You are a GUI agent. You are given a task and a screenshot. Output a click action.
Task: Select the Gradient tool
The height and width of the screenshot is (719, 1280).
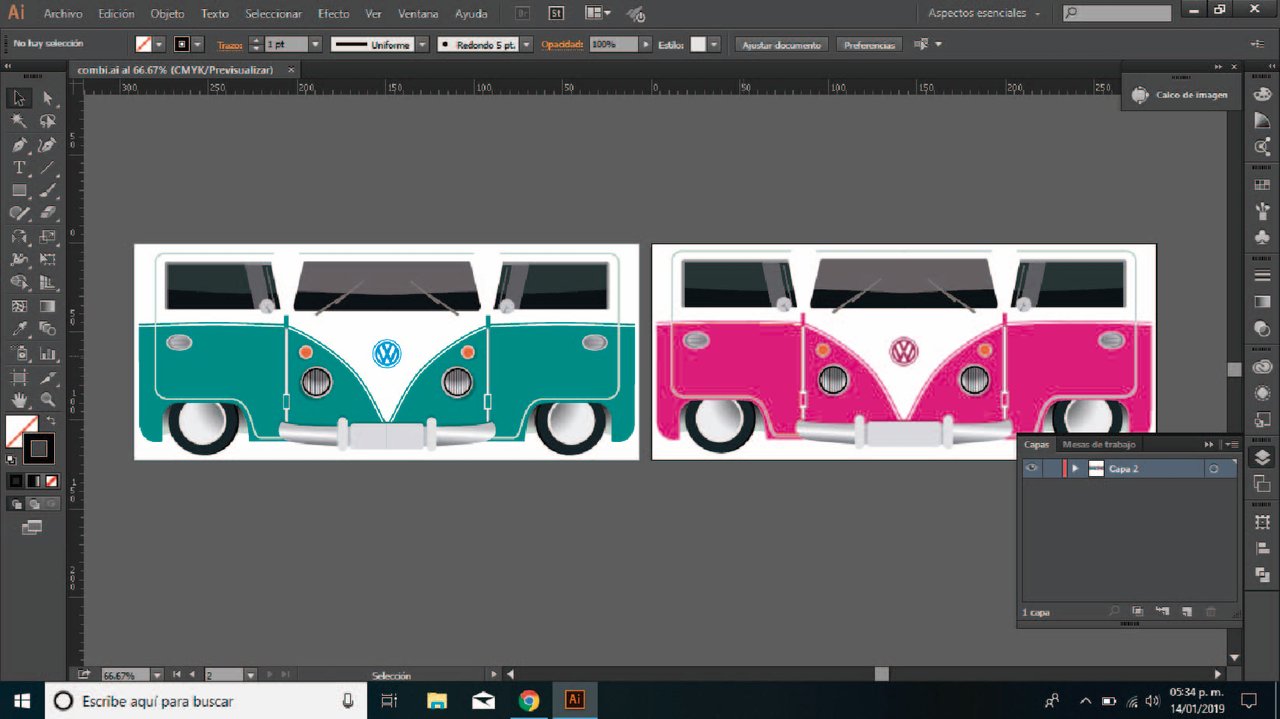[x=47, y=306]
